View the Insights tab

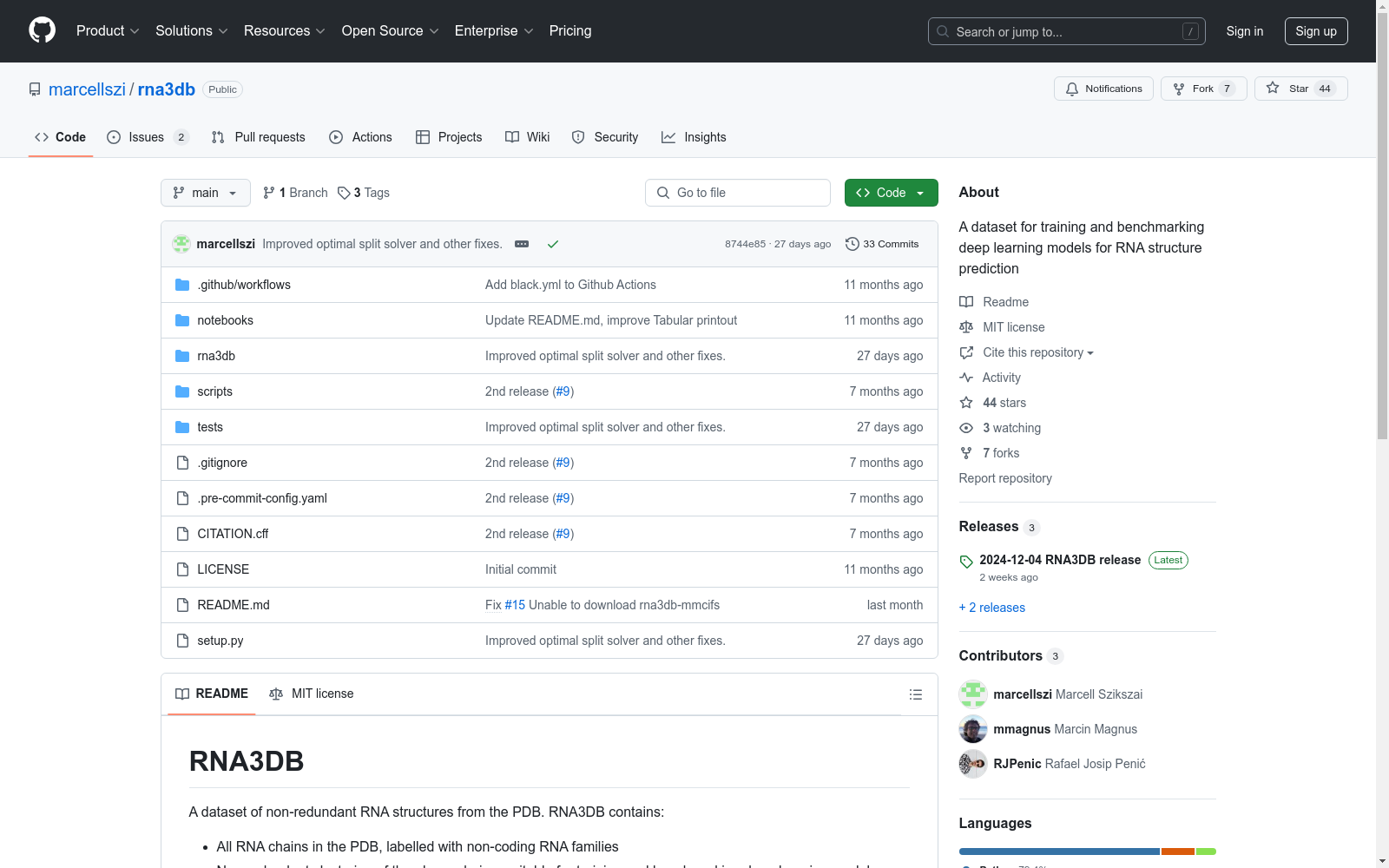coord(694,137)
